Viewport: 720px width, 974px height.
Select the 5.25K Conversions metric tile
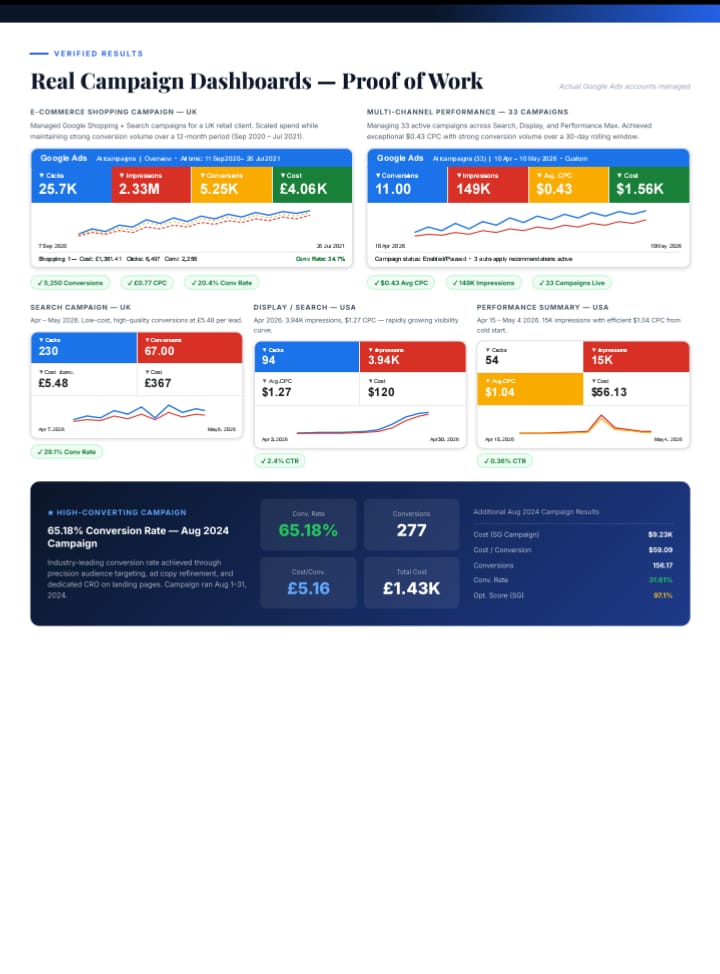[x=232, y=184]
